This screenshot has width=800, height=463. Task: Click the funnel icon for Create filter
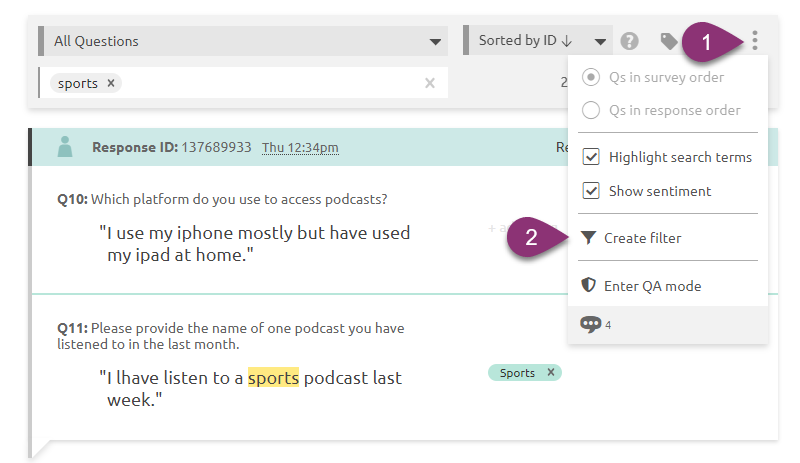588,238
